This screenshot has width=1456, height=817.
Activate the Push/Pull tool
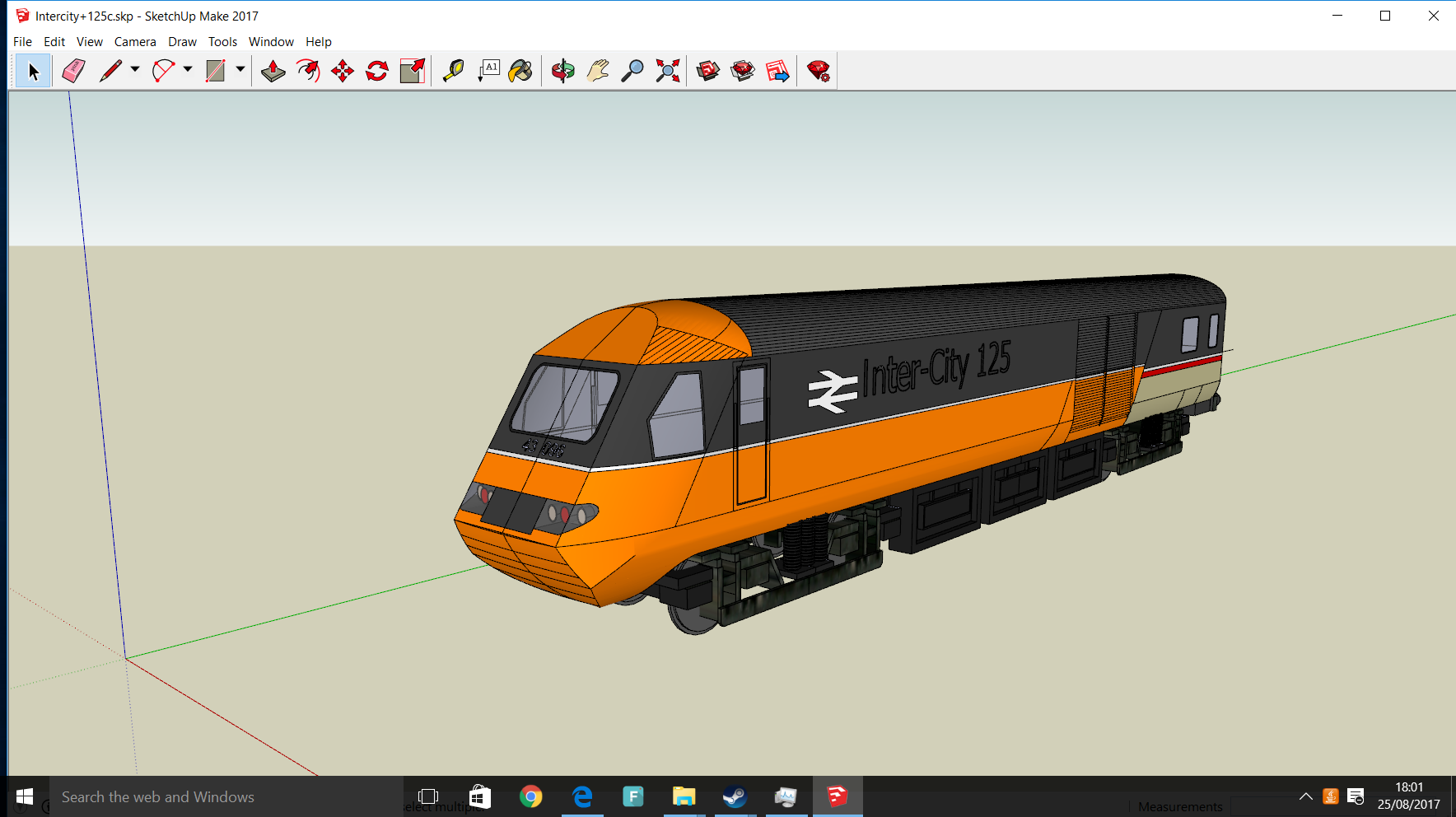[x=273, y=71]
